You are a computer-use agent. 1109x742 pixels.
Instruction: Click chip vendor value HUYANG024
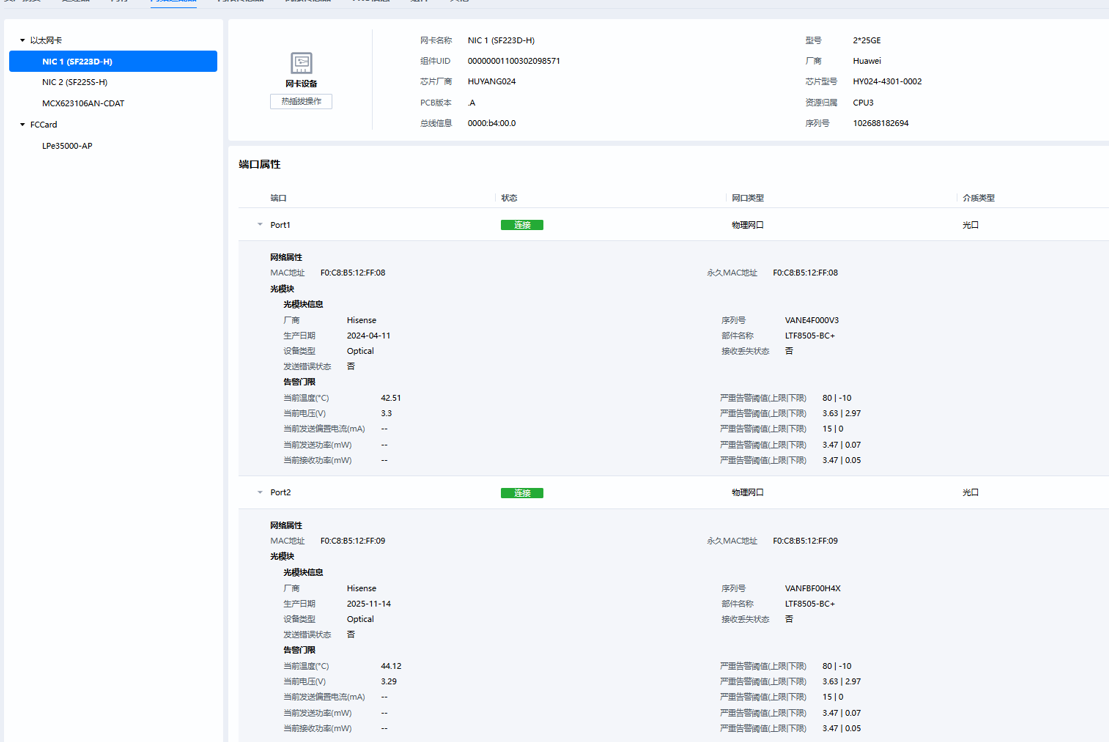pos(492,81)
